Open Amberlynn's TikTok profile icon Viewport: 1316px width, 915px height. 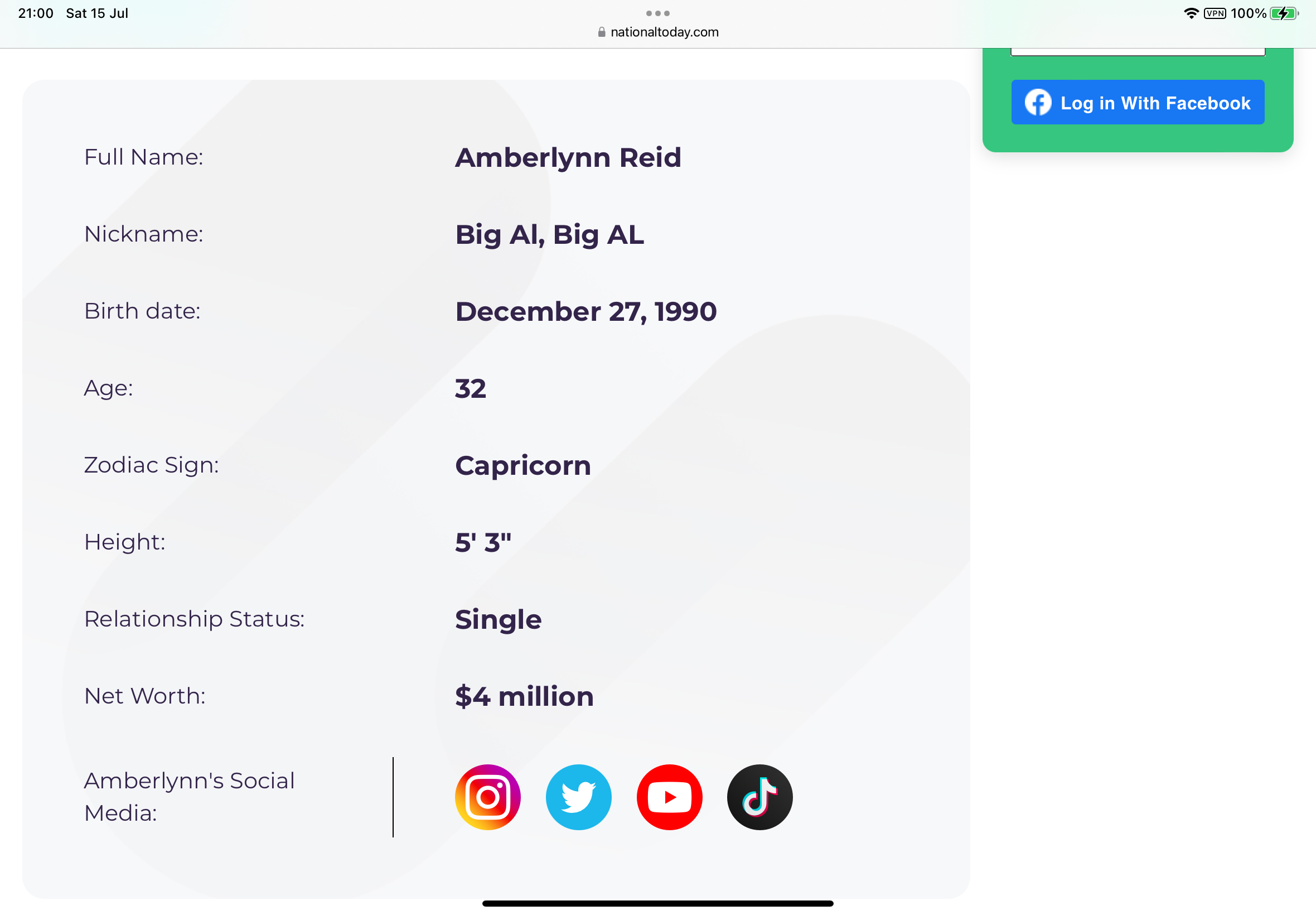click(x=759, y=797)
